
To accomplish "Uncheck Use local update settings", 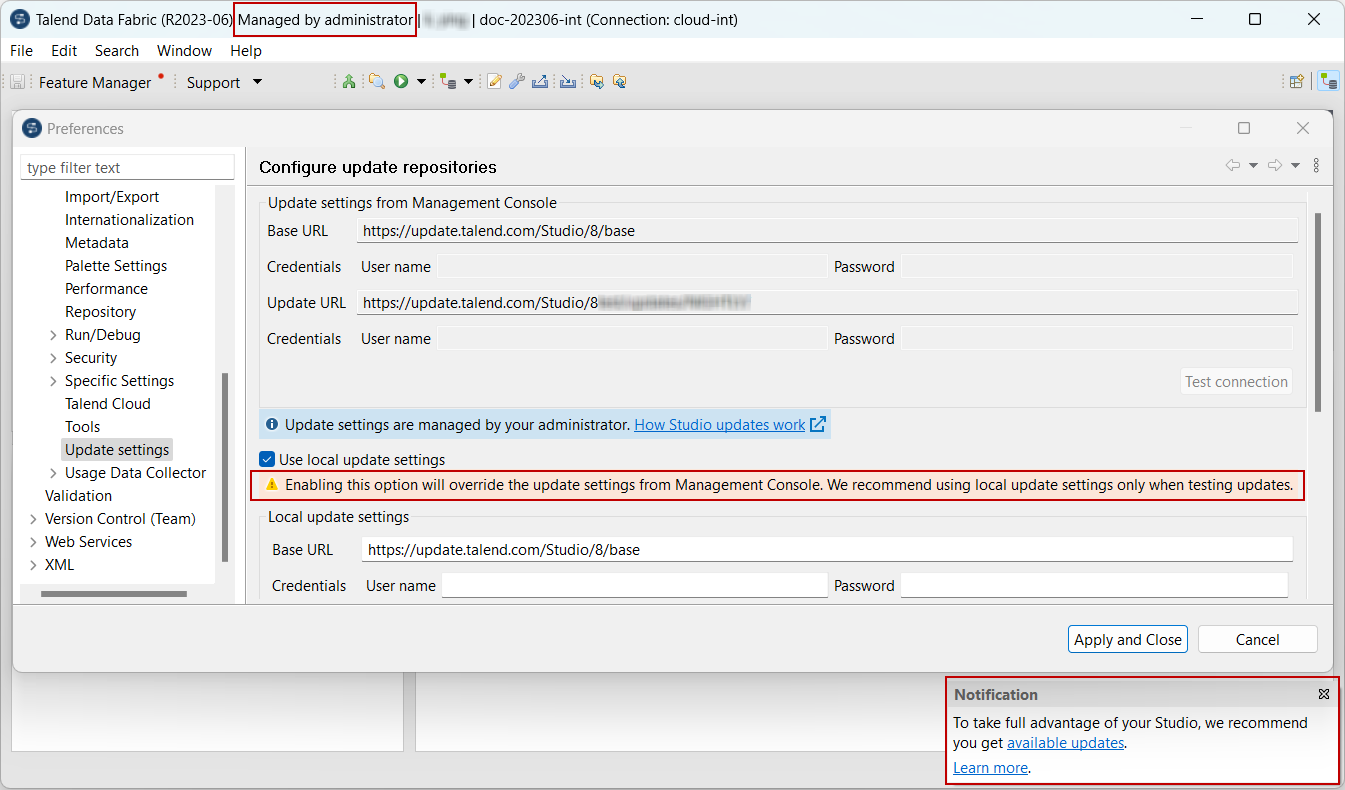I will point(267,460).
